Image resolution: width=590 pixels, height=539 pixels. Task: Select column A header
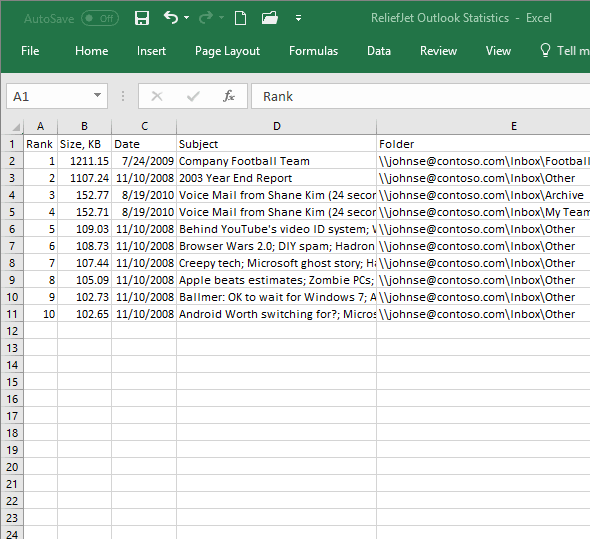pos(40,126)
